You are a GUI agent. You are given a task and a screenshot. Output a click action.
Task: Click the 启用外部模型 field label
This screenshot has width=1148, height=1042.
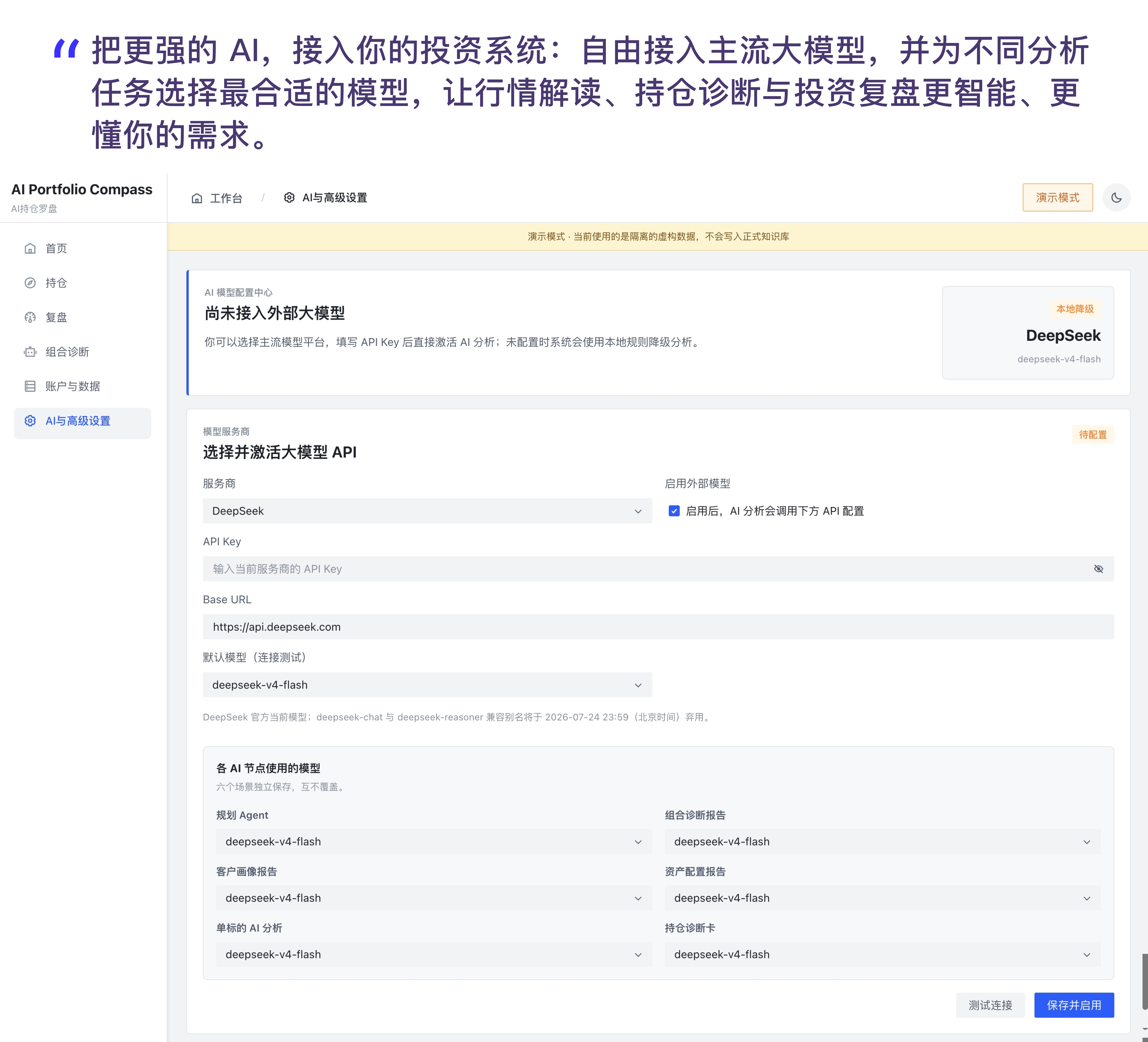[698, 484]
